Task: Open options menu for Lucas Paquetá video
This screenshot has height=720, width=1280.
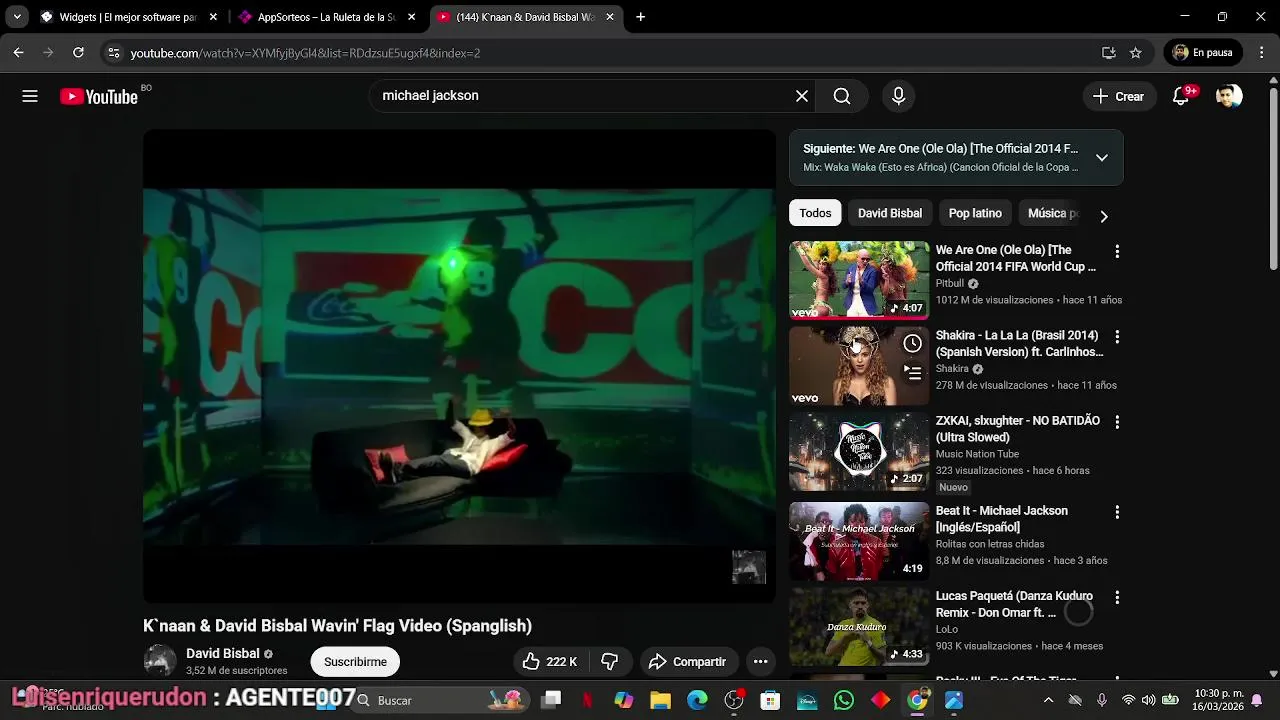Action: point(1117,597)
